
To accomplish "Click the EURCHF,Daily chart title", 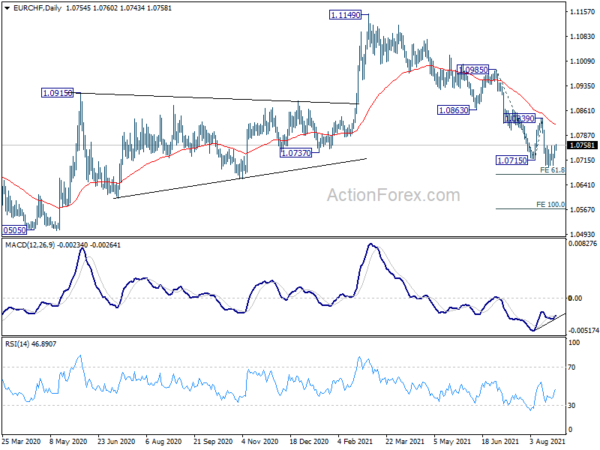I will [x=37, y=8].
